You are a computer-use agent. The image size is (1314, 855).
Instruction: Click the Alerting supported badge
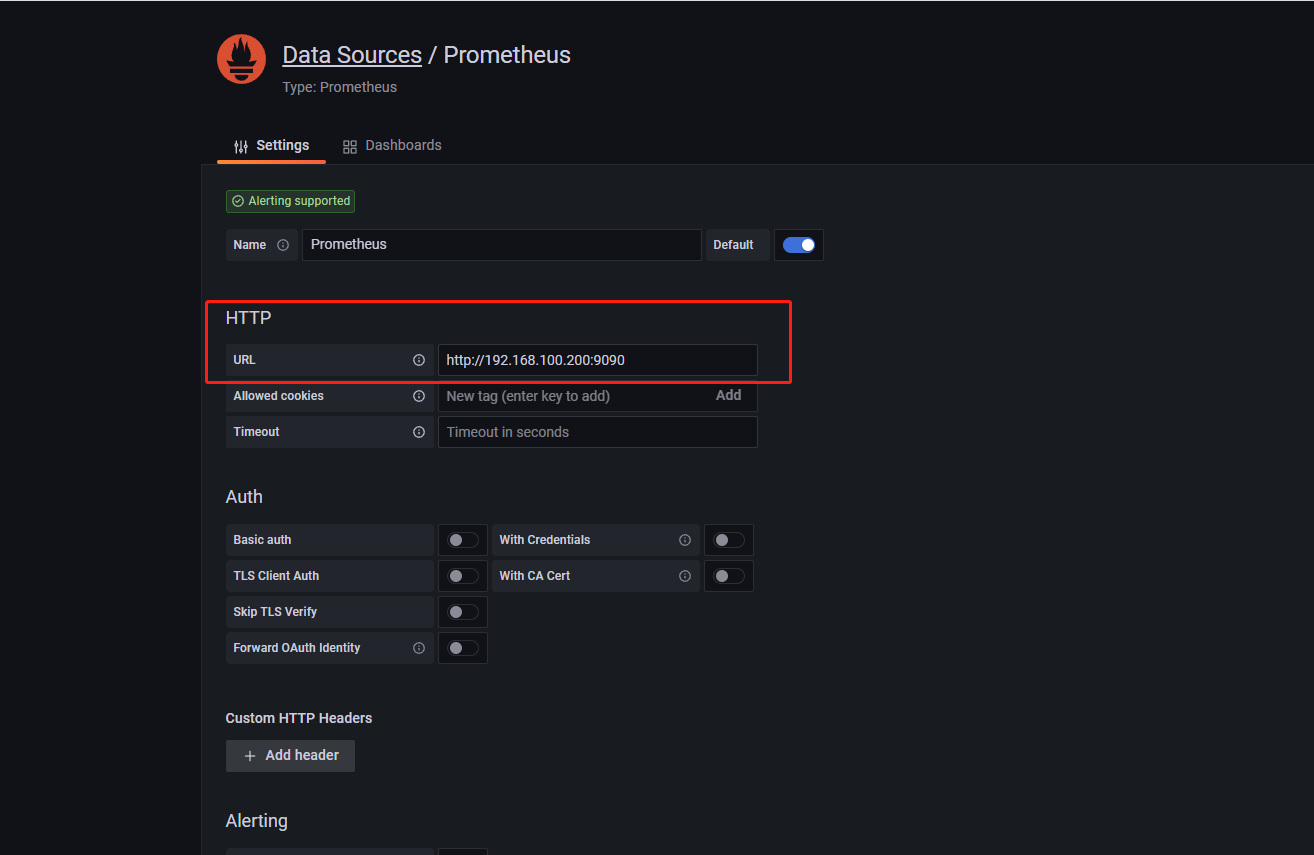(x=290, y=201)
